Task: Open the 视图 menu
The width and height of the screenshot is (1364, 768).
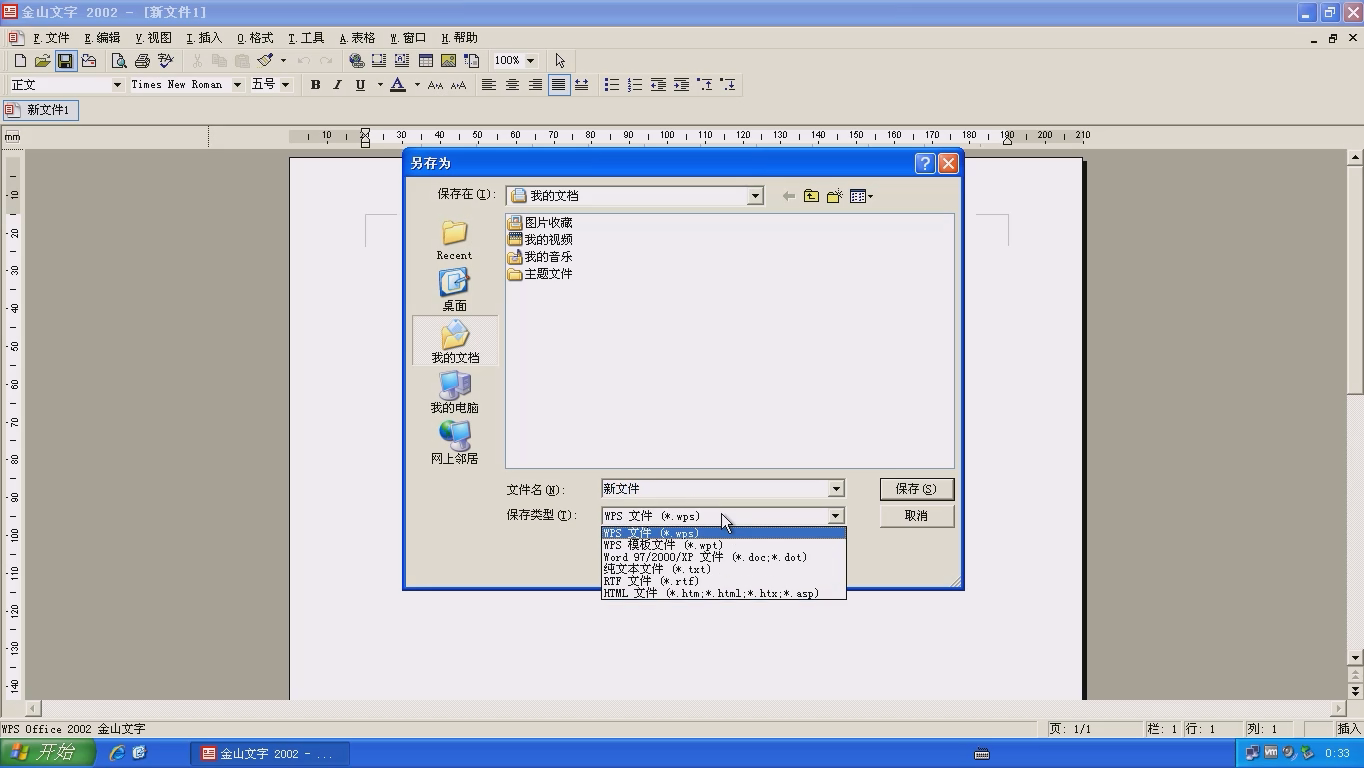Action: click(153, 38)
